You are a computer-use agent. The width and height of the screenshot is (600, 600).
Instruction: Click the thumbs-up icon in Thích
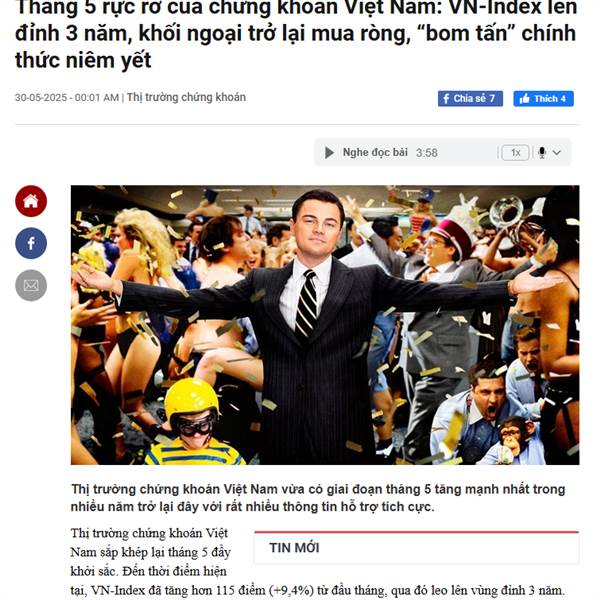[x=525, y=99]
